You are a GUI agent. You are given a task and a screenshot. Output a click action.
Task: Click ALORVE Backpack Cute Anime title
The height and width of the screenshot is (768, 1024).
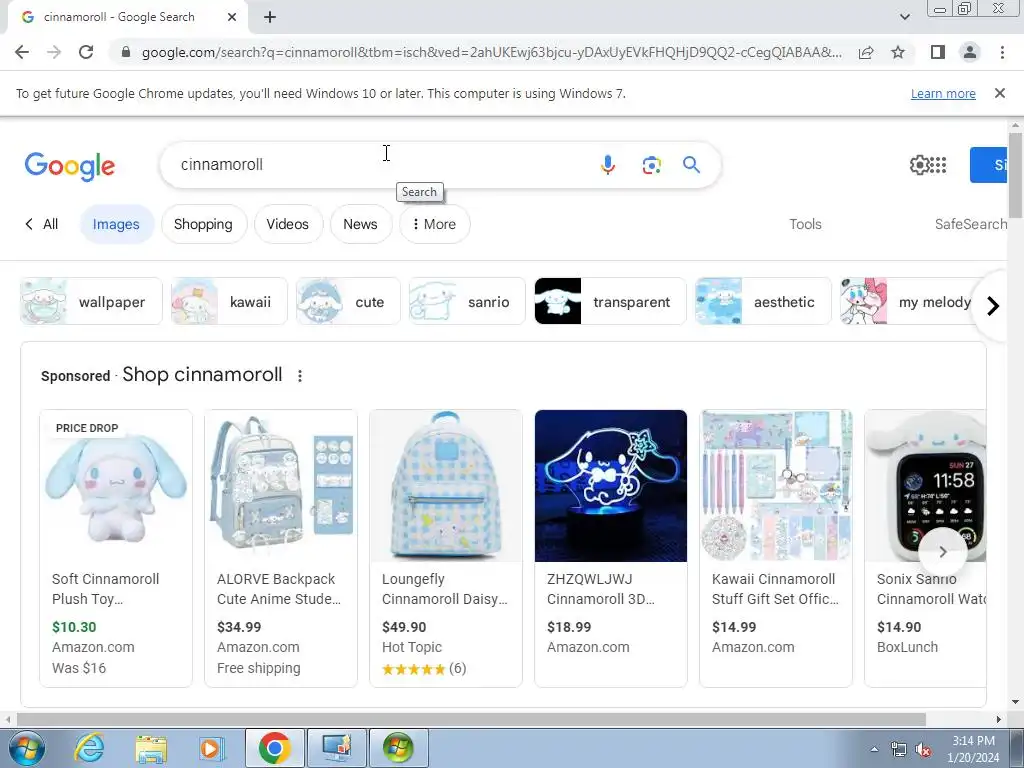(279, 589)
